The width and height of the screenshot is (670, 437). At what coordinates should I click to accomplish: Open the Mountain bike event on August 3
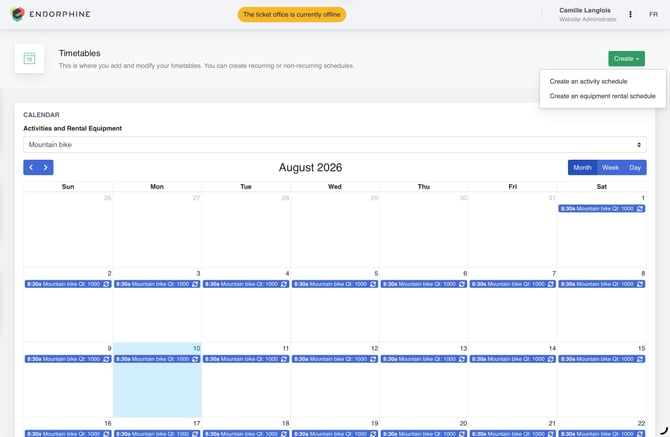(157, 284)
